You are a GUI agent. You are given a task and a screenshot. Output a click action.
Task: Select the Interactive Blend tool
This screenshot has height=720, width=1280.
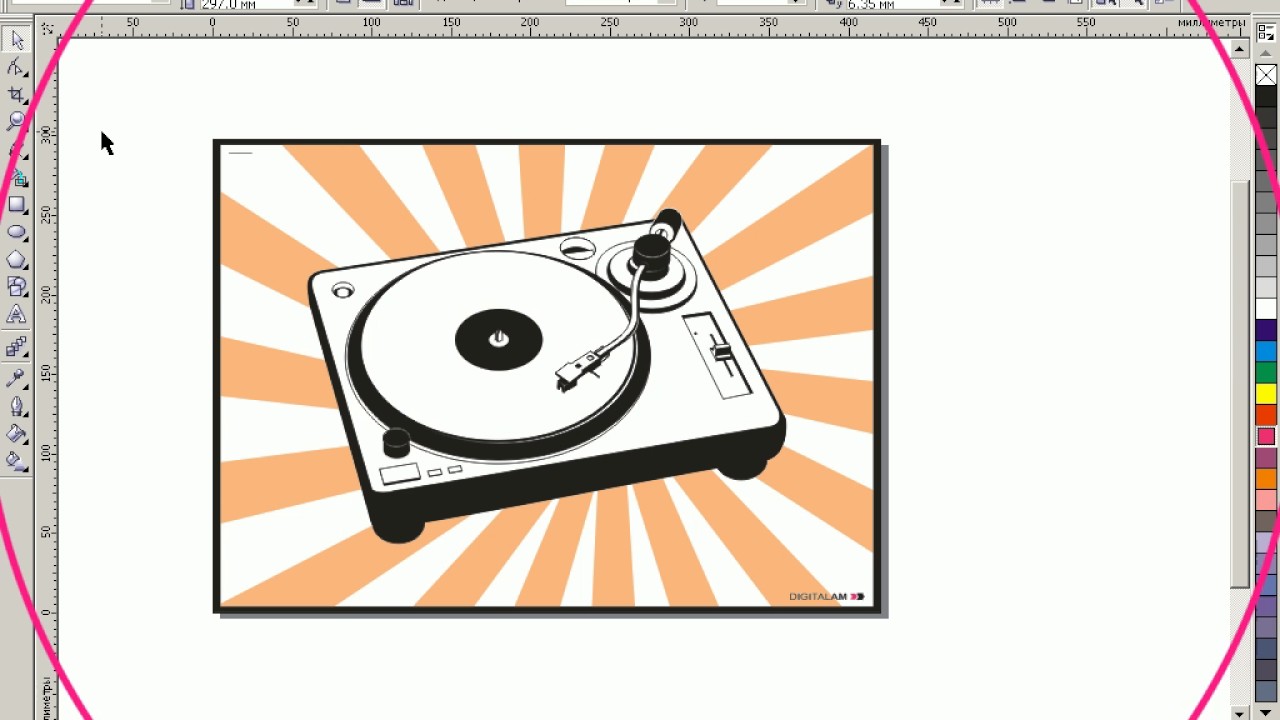[17, 347]
